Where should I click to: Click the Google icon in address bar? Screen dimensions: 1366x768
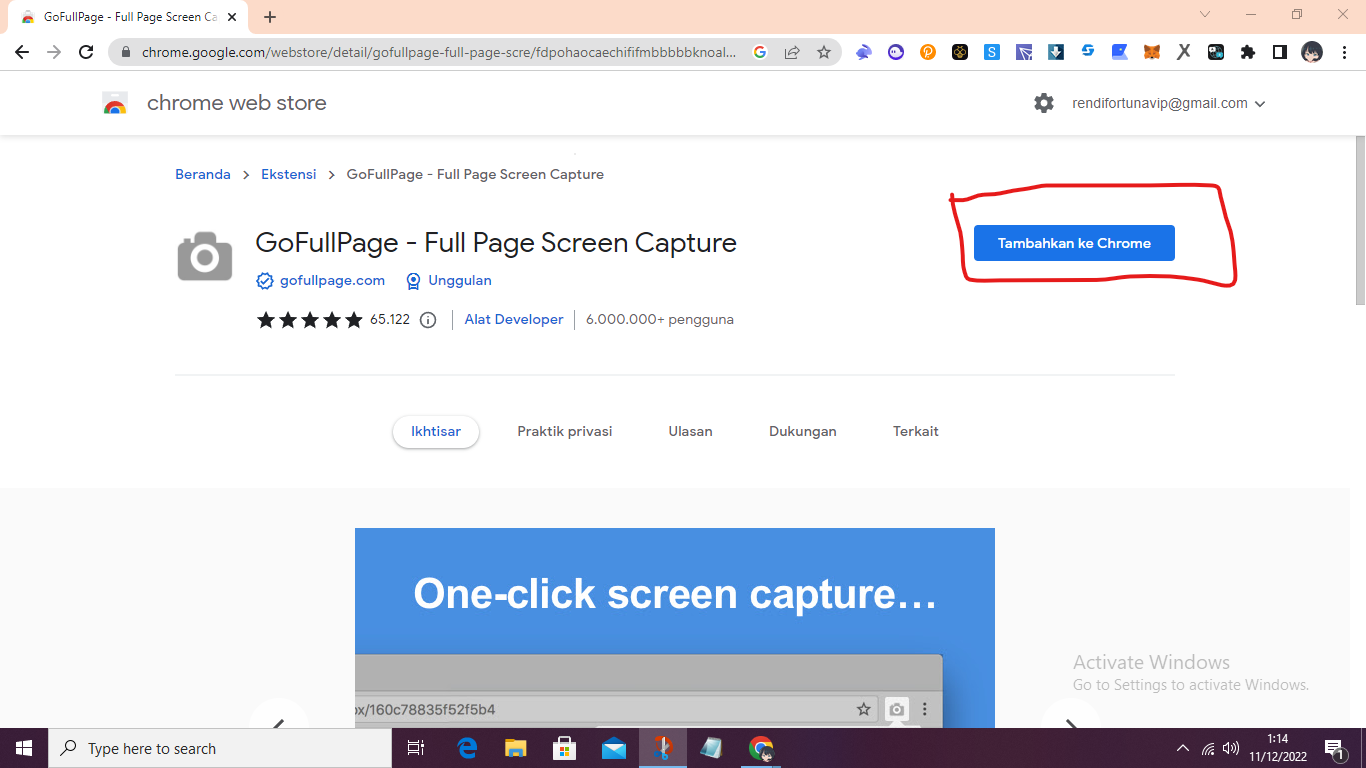[x=760, y=52]
